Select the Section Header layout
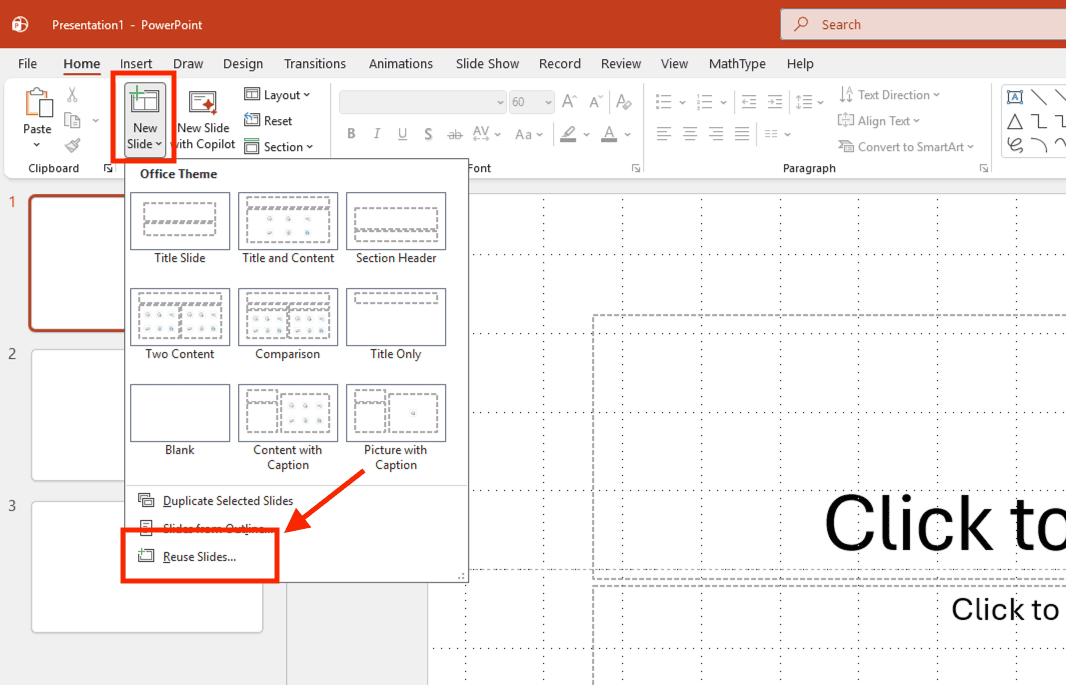Screen dimensions: 1066x685 pyautogui.click(x=396, y=228)
